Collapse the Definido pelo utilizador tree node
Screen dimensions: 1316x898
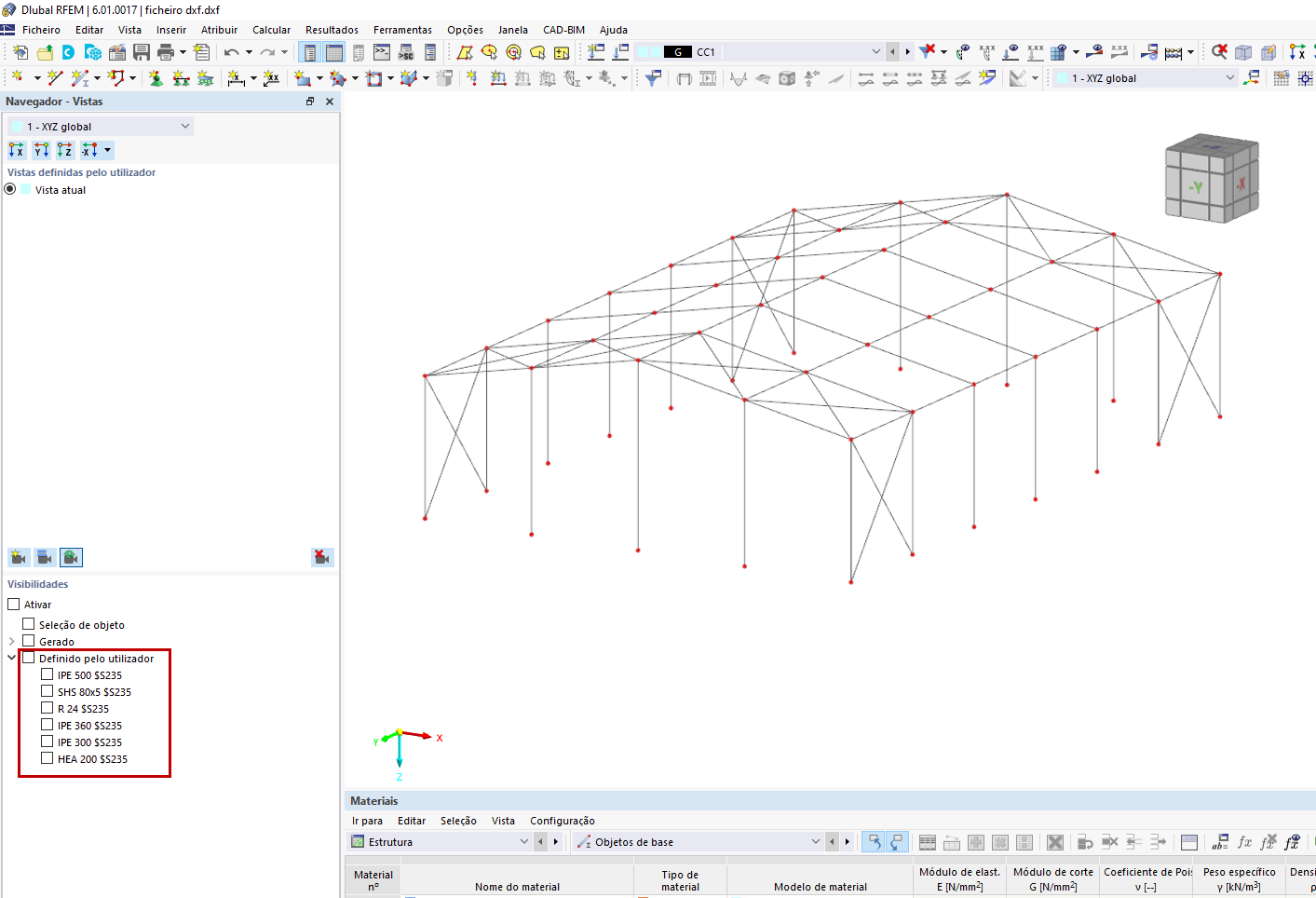click(11, 658)
